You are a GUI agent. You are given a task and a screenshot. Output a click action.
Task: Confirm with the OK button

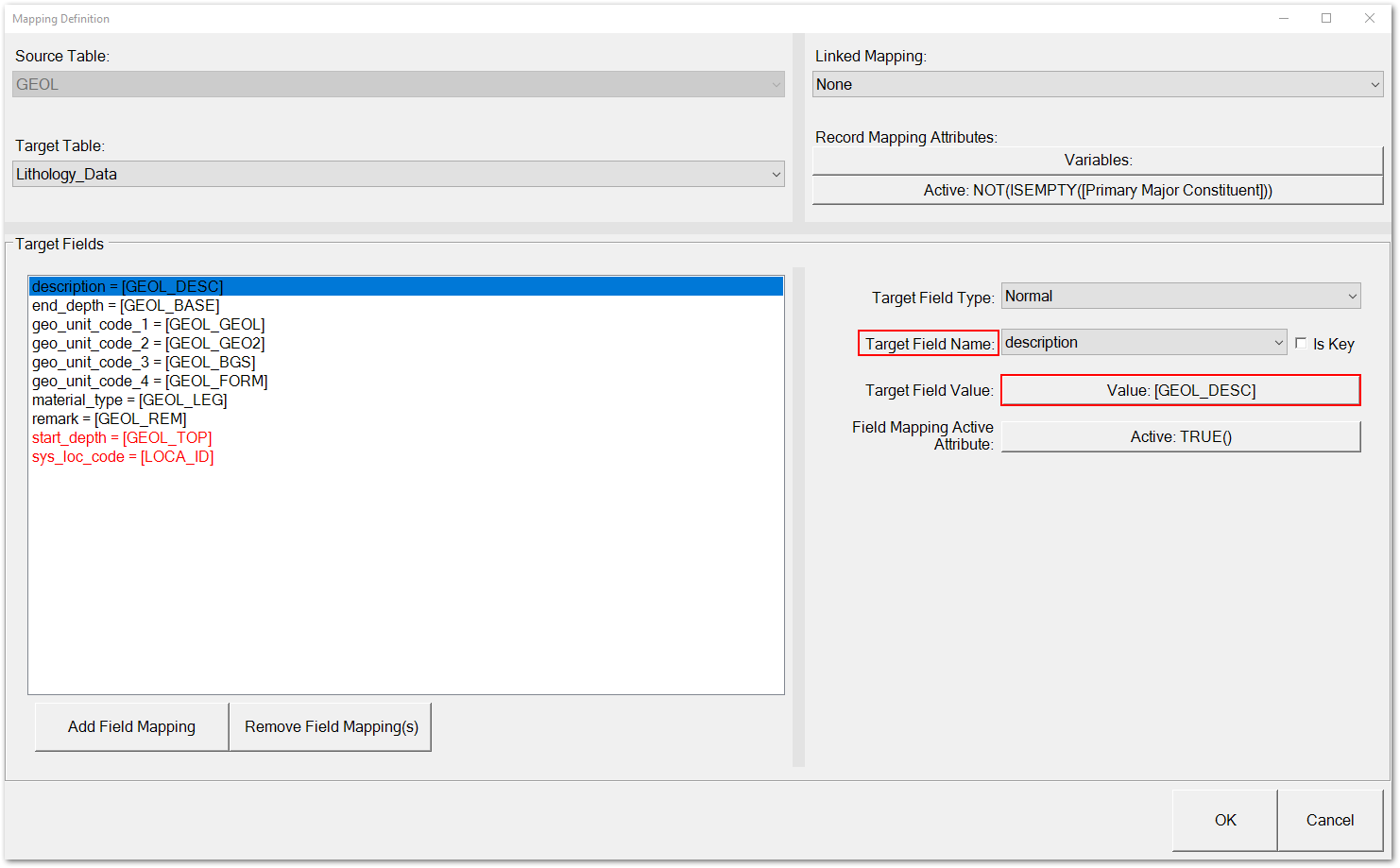click(1225, 820)
